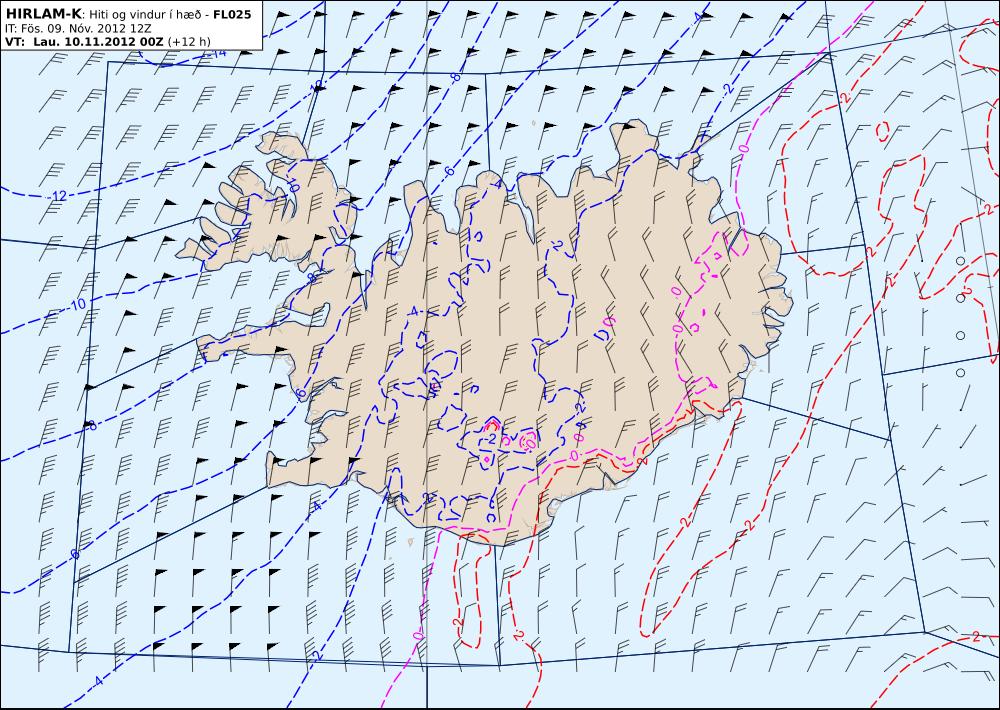Screen dimensions: 1000x710
Task: Select the 'Hiti og vindur í hæð' caption
Action: pyautogui.click(x=143, y=15)
